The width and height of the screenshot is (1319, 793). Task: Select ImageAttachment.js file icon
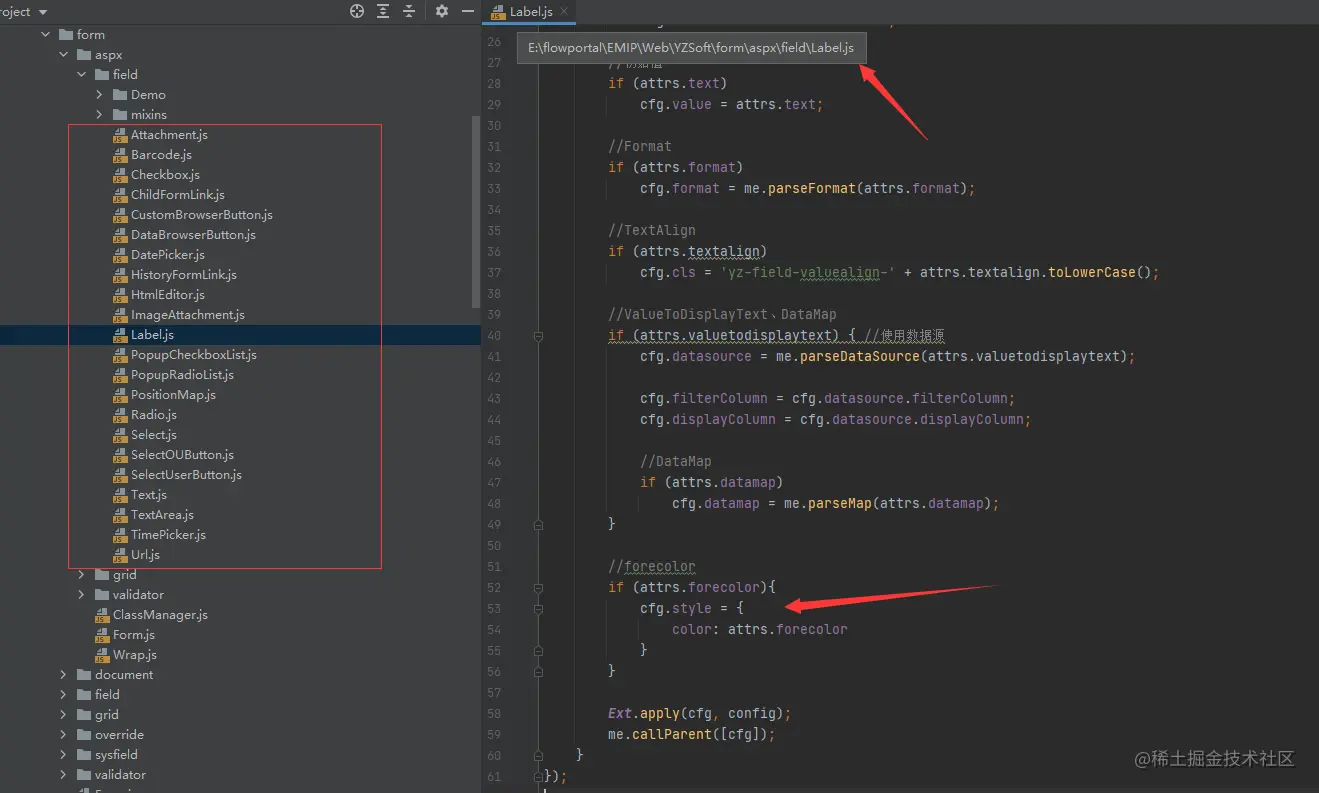coord(120,315)
